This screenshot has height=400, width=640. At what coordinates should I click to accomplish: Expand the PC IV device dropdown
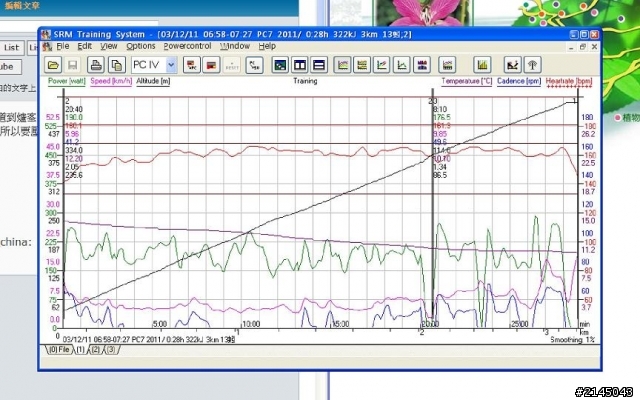coord(171,64)
